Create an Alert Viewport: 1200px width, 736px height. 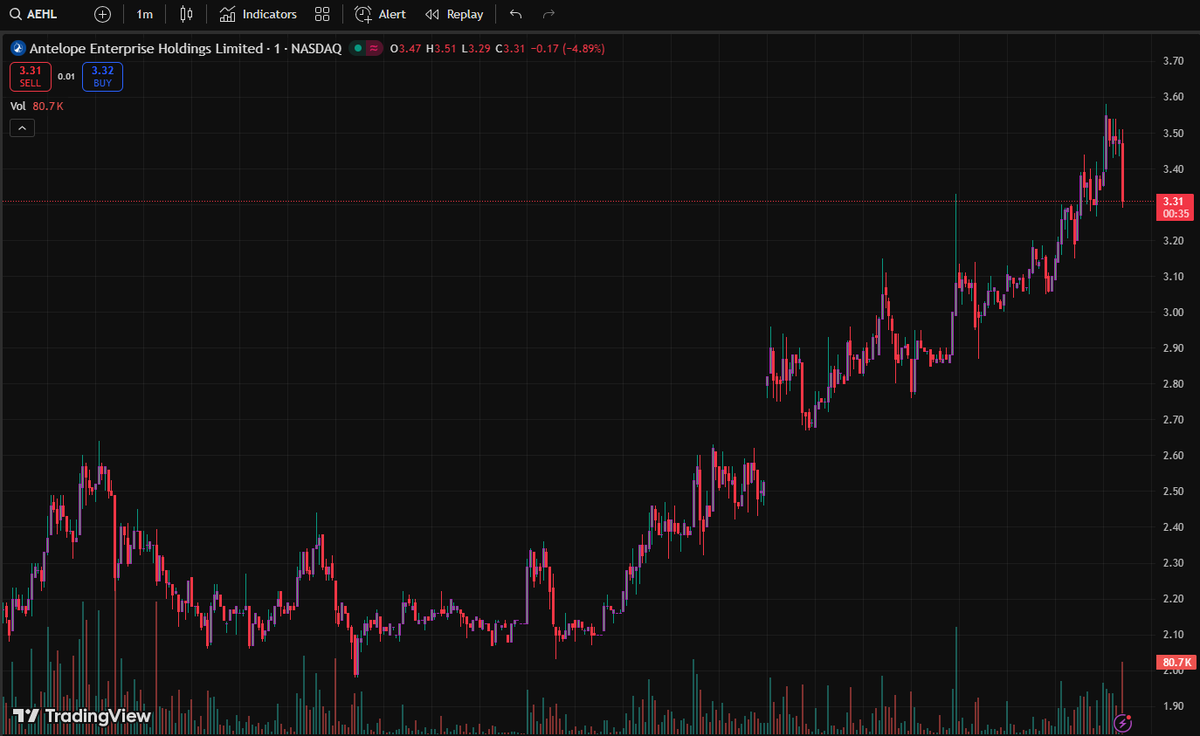pos(381,14)
